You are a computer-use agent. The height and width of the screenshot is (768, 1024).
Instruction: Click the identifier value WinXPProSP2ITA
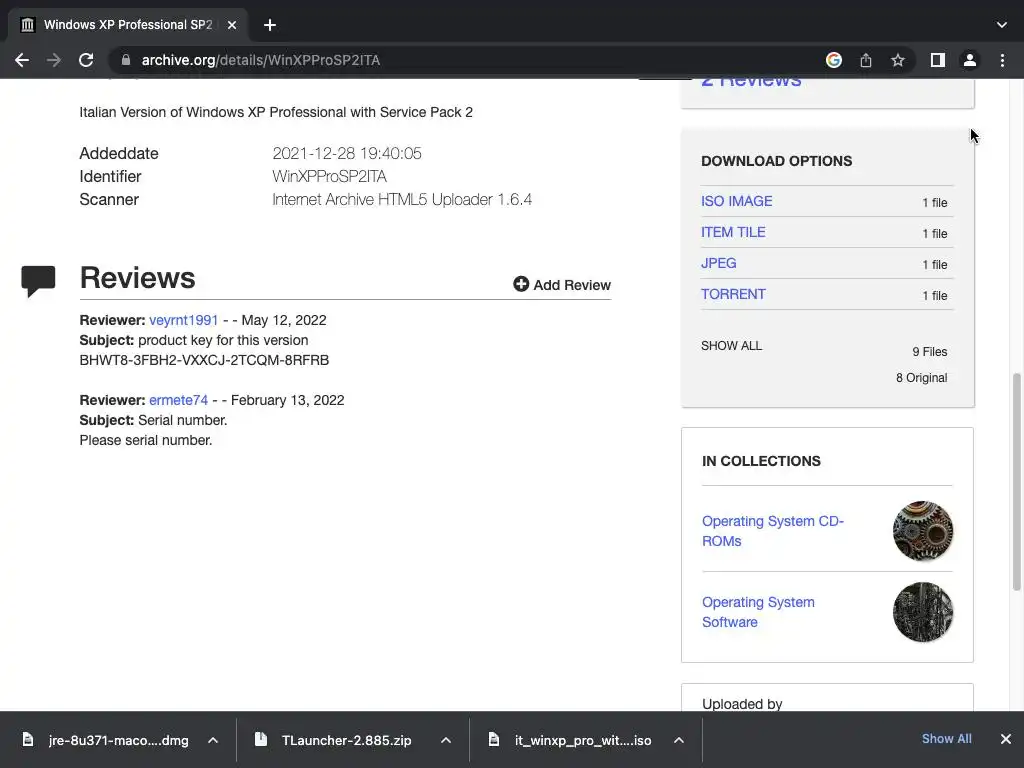329,176
